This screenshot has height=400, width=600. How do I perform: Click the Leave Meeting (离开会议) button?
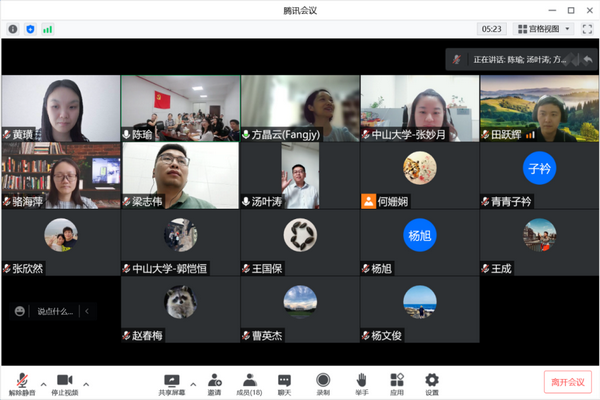click(x=567, y=382)
